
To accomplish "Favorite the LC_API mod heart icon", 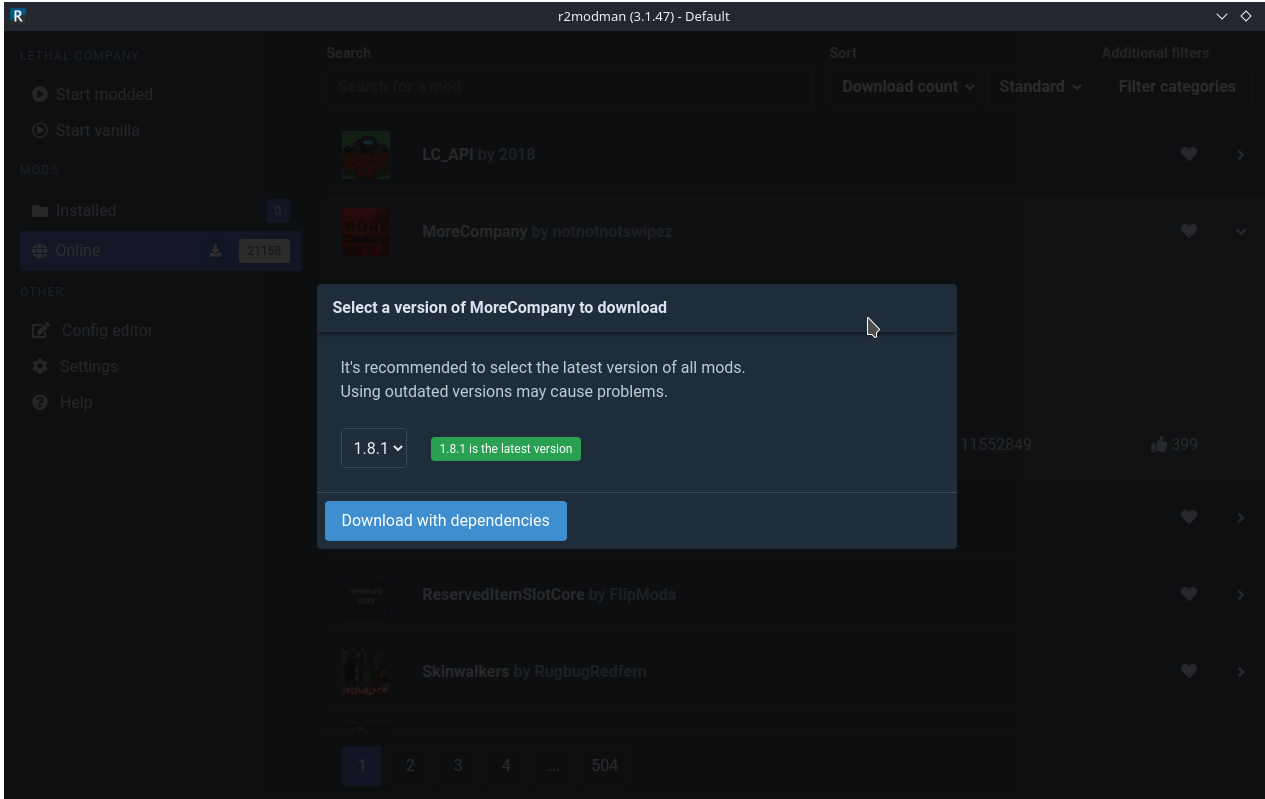I will point(1188,154).
